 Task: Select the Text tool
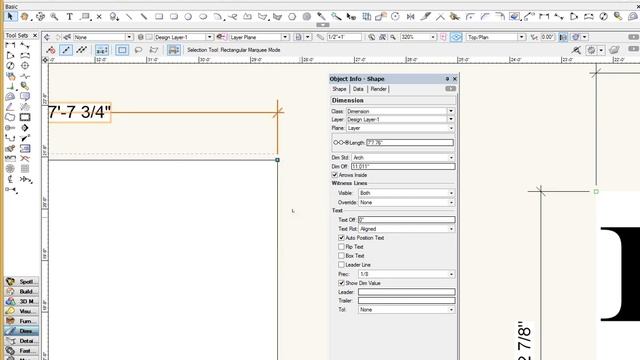click(69, 16)
